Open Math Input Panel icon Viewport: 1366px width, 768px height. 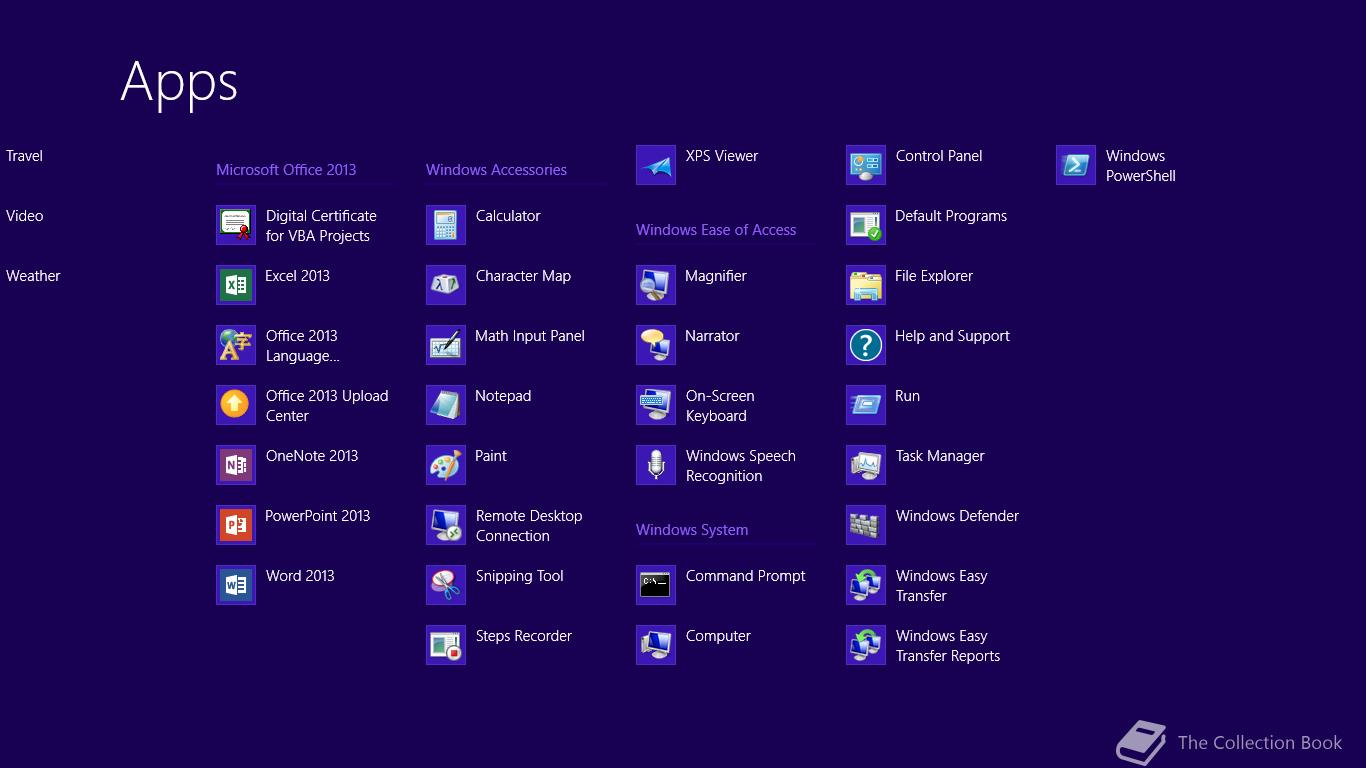446,345
